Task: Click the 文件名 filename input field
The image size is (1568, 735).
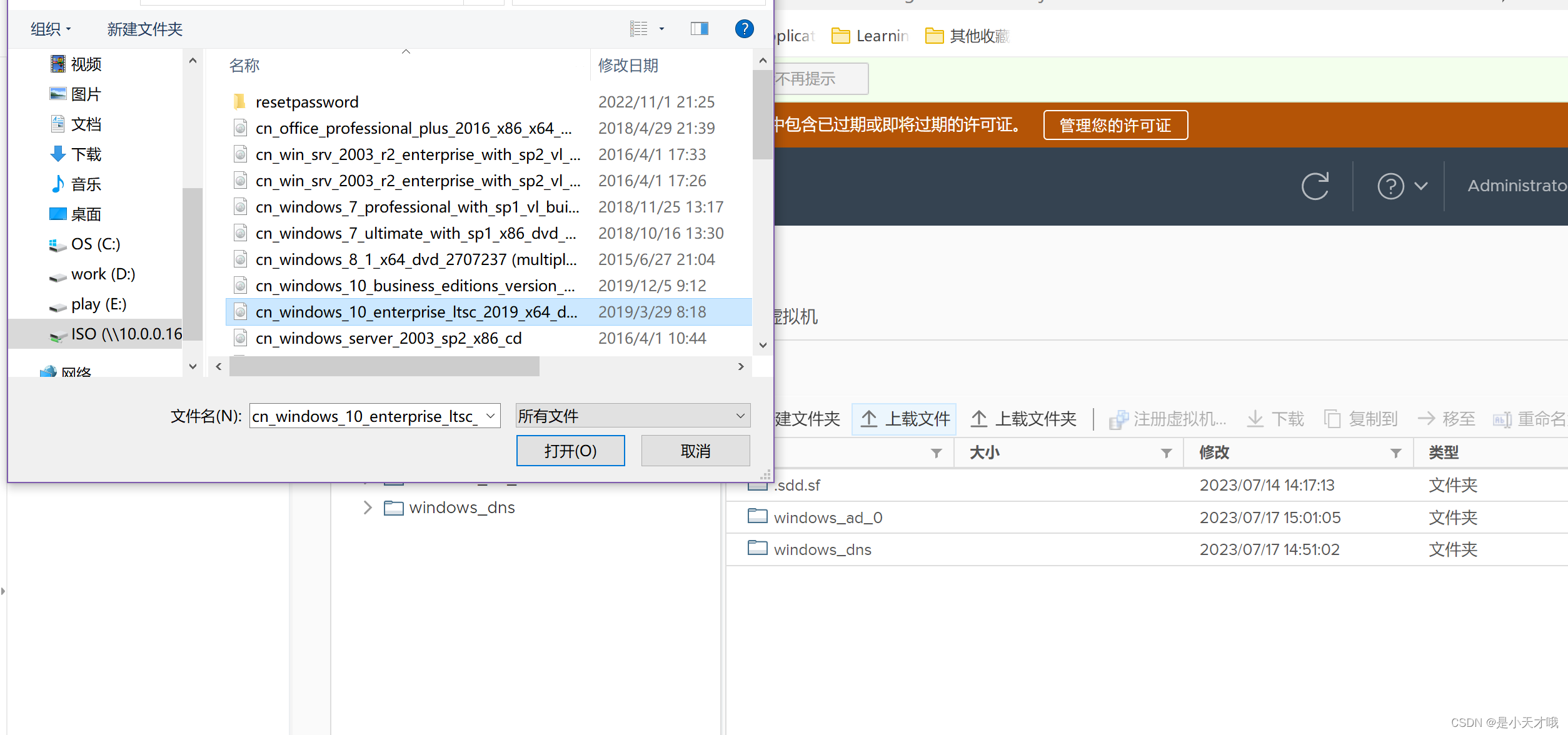Action: coord(366,416)
